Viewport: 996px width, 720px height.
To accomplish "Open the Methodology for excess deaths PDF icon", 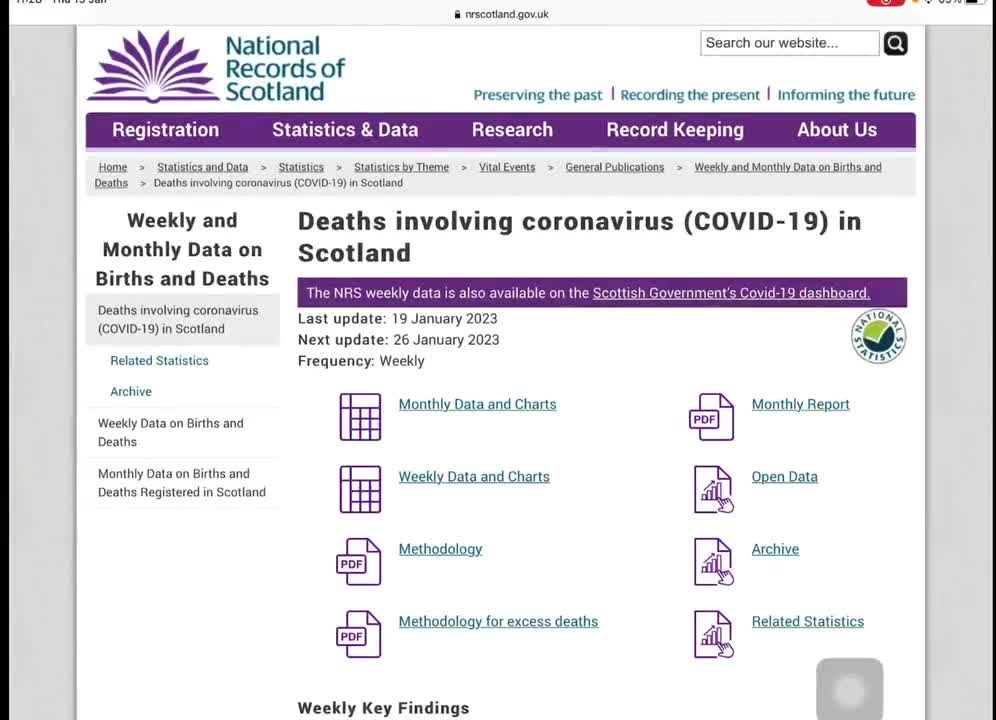I will coord(358,634).
